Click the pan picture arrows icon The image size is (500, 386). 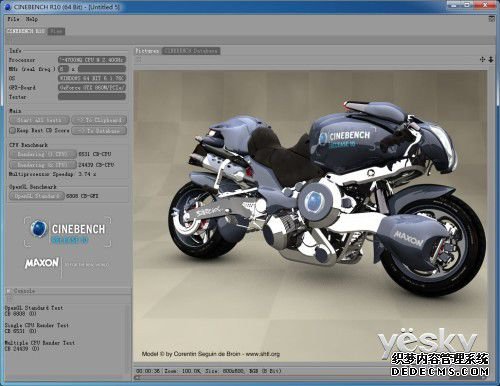[x=482, y=59]
